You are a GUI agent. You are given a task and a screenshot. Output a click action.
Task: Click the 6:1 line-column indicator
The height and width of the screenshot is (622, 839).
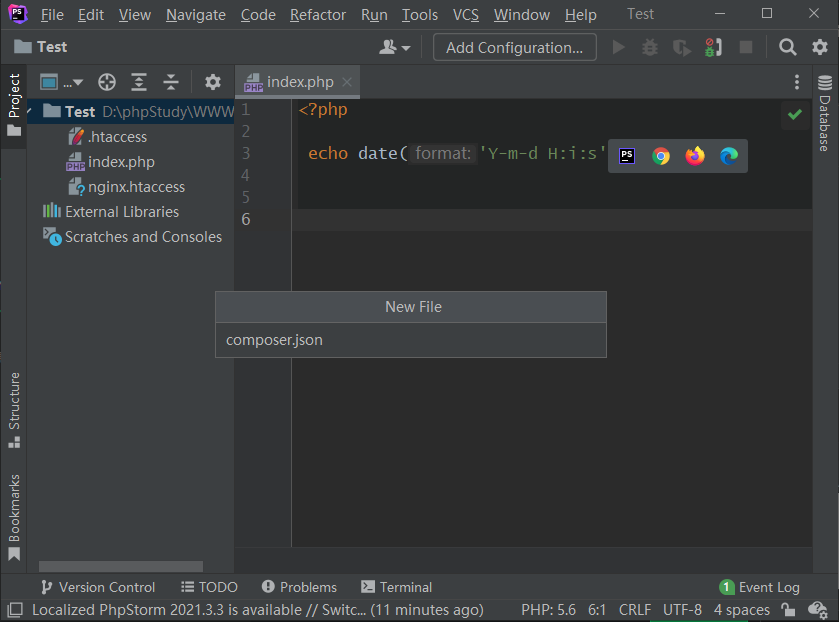[x=597, y=610]
